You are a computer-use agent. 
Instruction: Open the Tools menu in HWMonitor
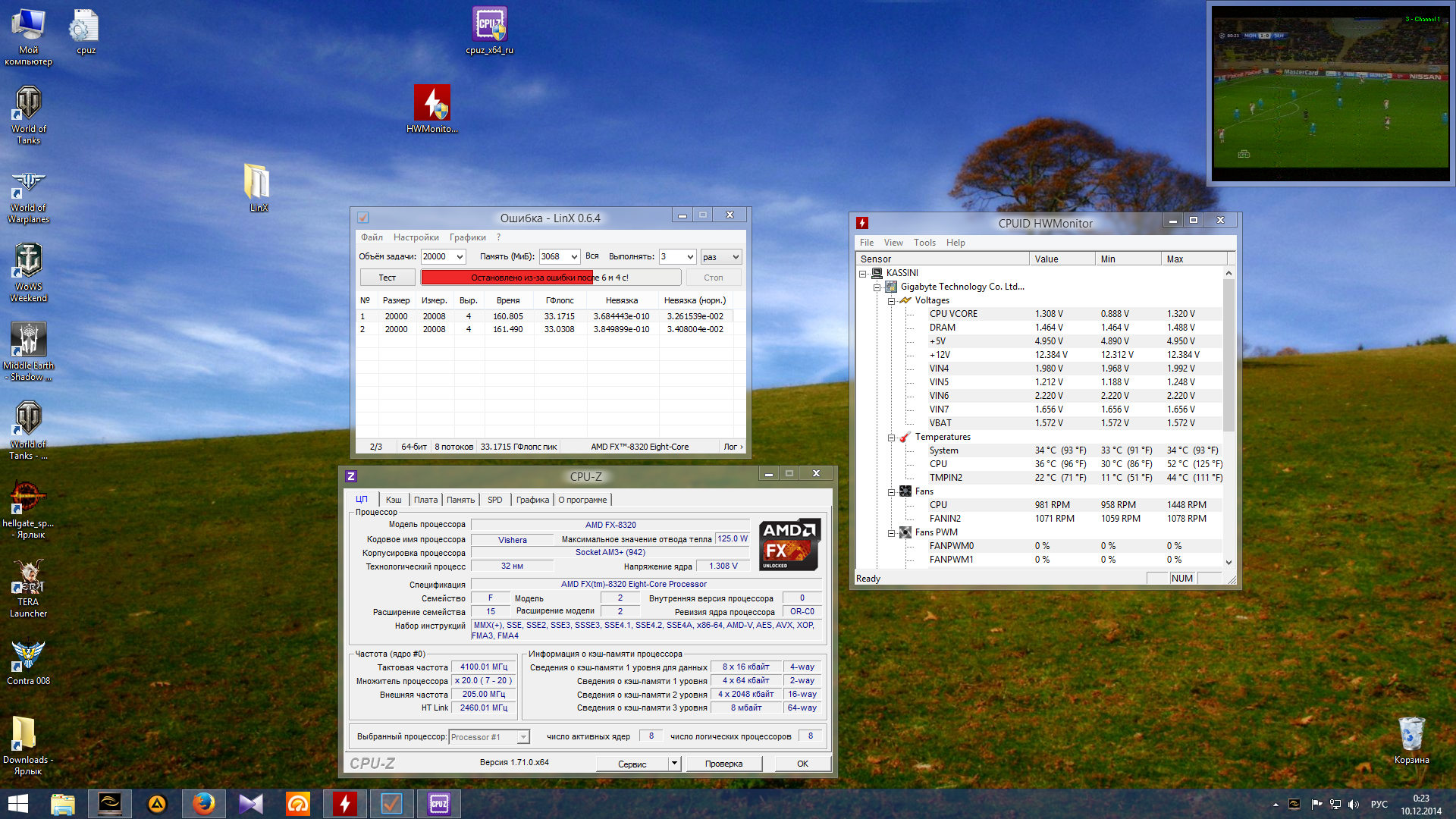924,243
